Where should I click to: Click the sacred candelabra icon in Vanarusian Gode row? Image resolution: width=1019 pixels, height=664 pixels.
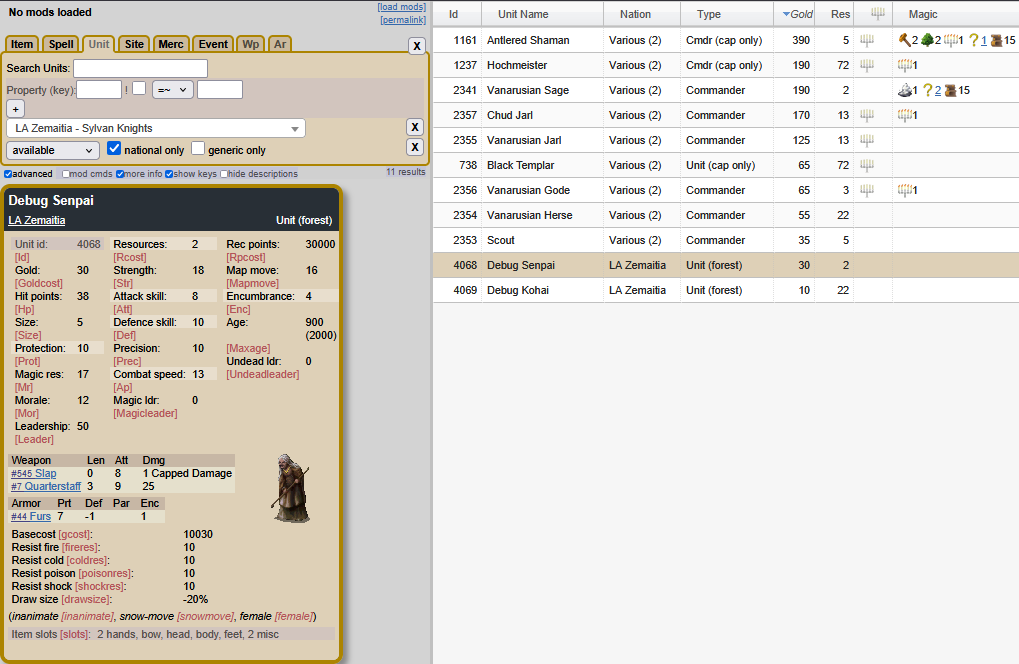tap(867, 190)
